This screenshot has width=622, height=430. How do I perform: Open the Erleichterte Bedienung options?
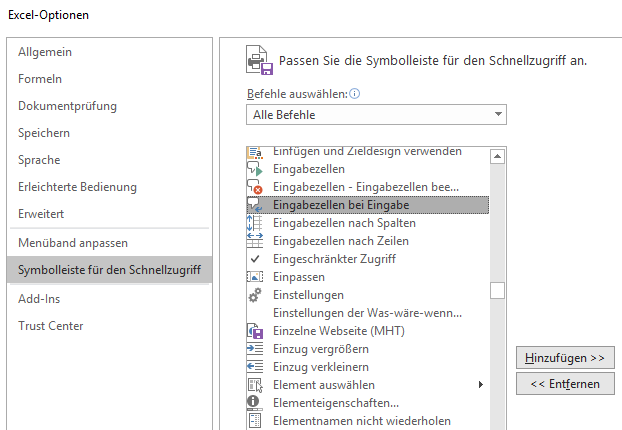point(77,187)
